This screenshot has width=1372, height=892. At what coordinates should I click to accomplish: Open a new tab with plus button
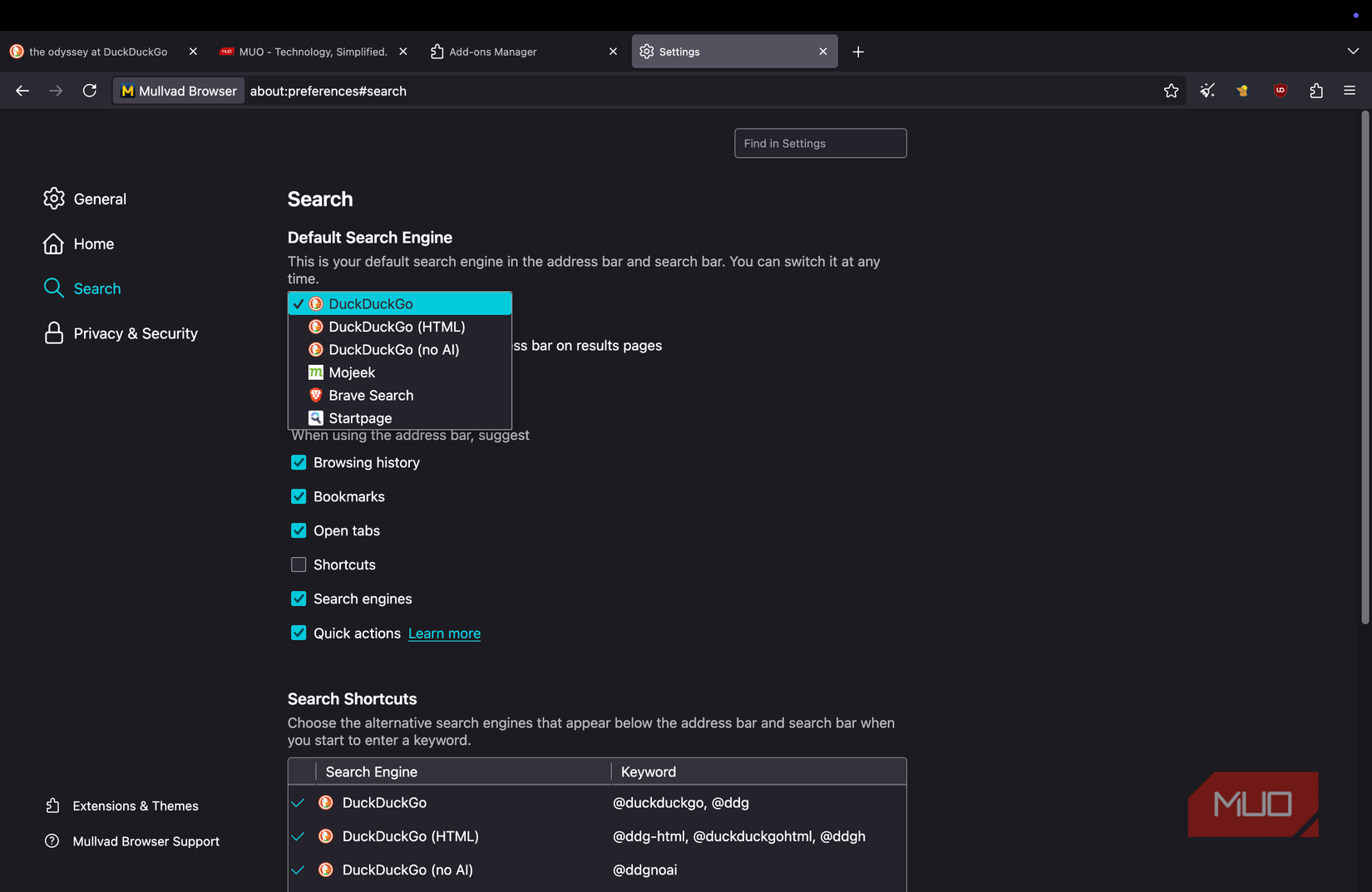pyautogui.click(x=858, y=52)
